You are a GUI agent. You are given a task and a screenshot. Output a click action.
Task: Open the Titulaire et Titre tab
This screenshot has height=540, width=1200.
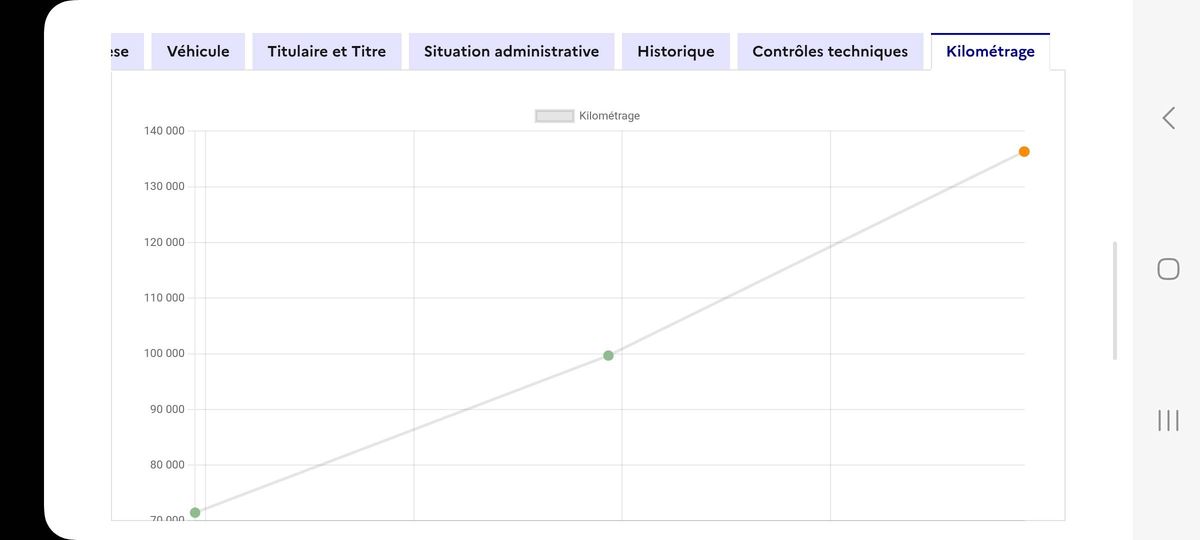(x=326, y=52)
